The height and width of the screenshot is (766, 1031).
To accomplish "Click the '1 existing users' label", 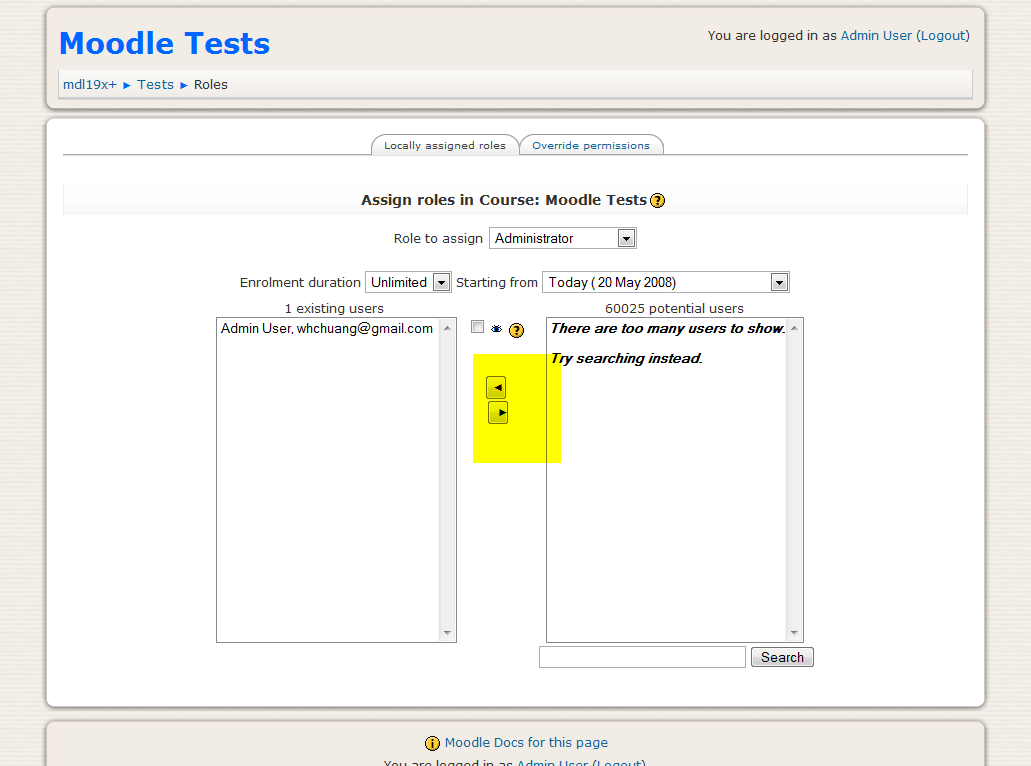I will [x=334, y=308].
